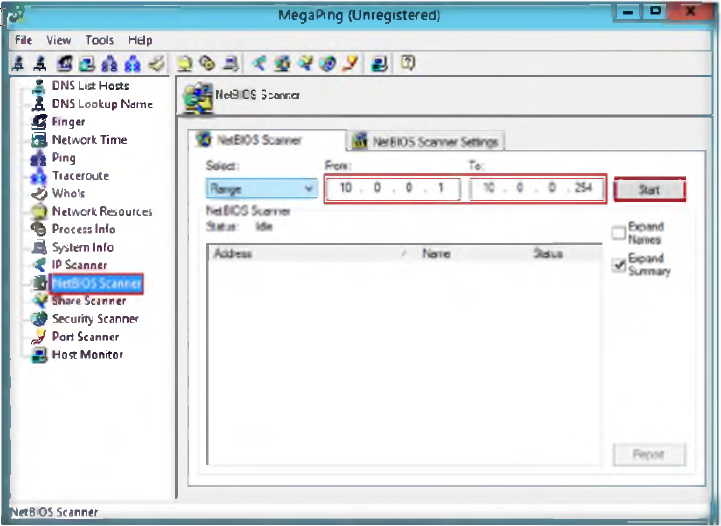
Task: Click the disabled Report button
Action: coord(649,454)
